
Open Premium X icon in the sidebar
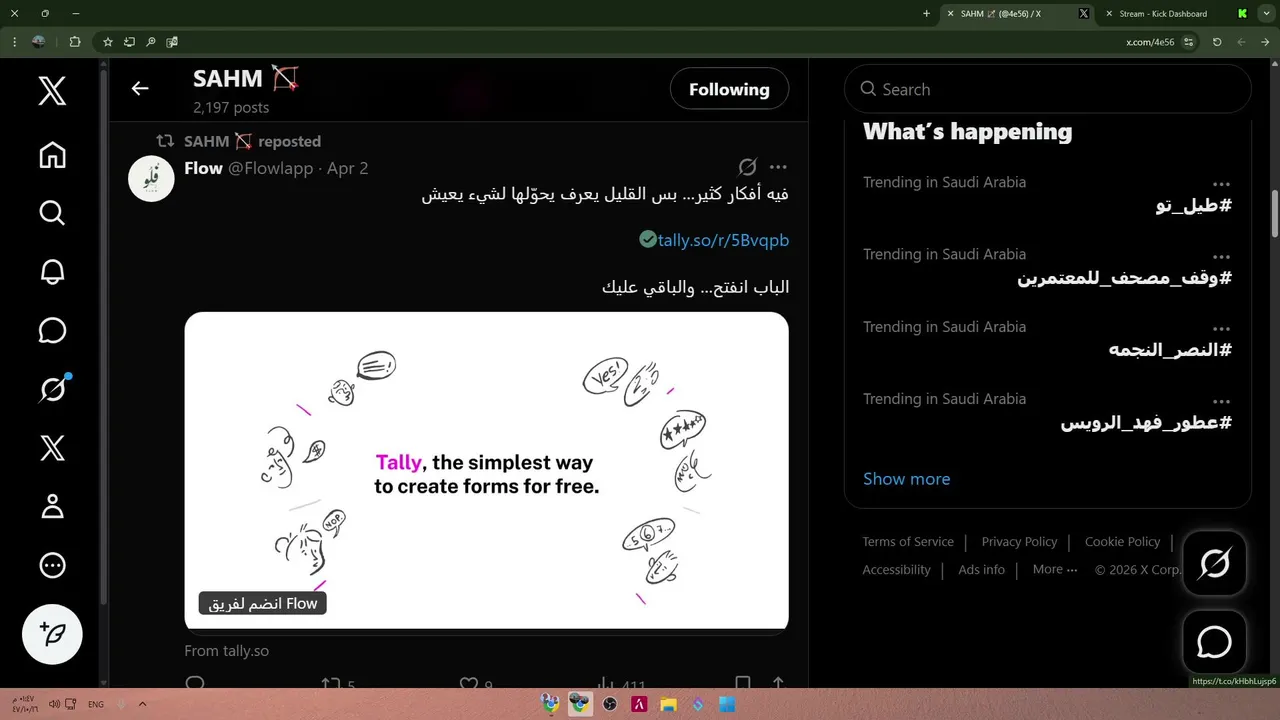point(52,448)
